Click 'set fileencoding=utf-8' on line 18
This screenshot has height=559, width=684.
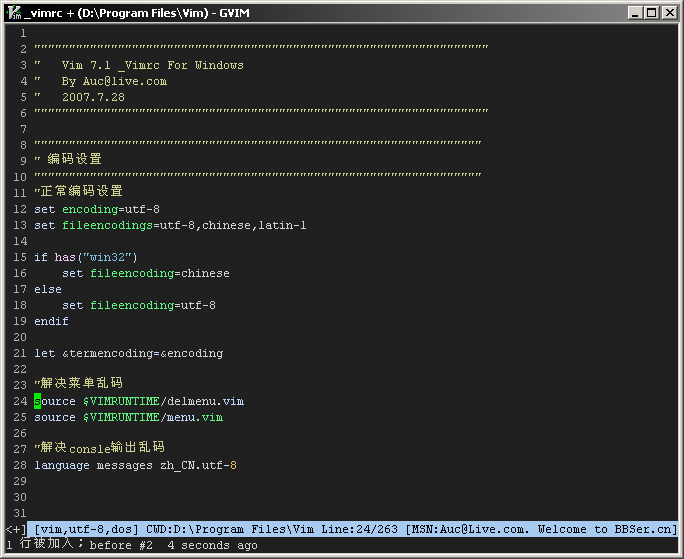139,305
